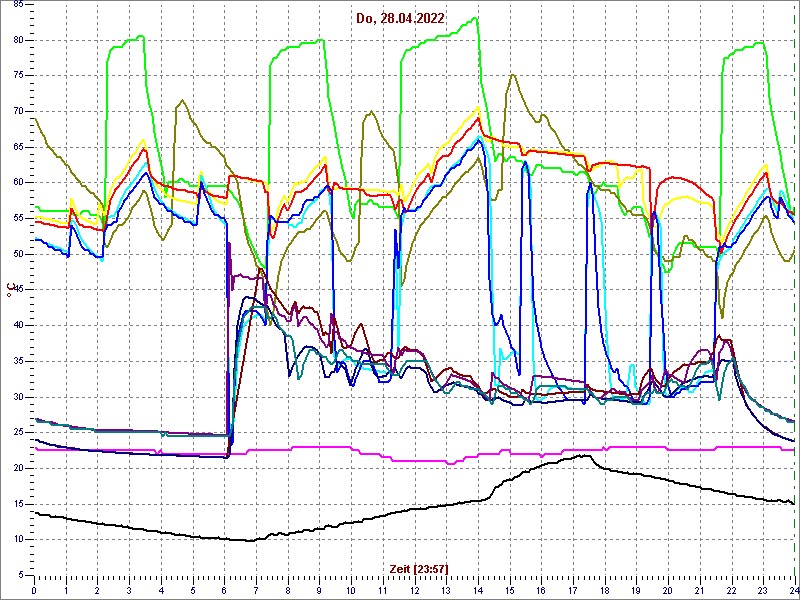The image size is (800, 600).
Task: Select the 30 label on the temperature axis
Action: [x=16, y=397]
